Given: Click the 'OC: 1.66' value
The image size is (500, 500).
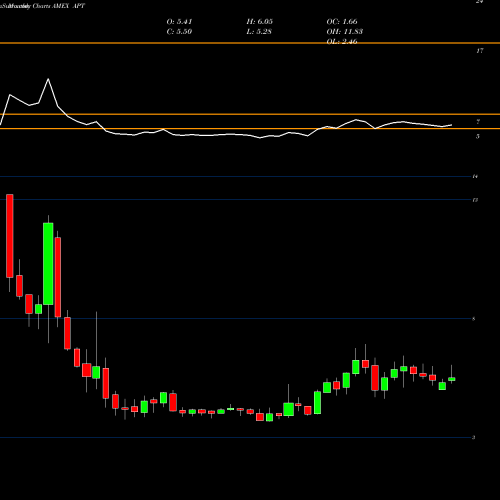Looking at the screenshot, I should click(342, 22).
